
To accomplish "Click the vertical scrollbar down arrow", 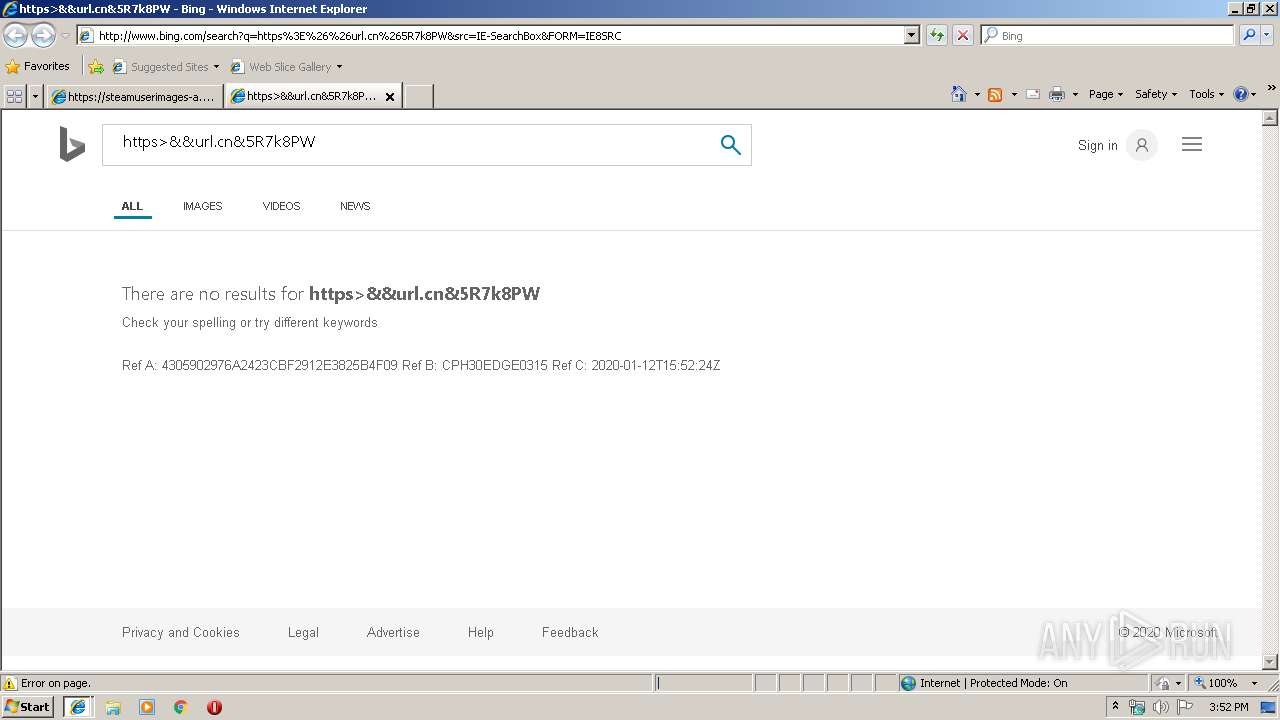I will coord(1271,662).
